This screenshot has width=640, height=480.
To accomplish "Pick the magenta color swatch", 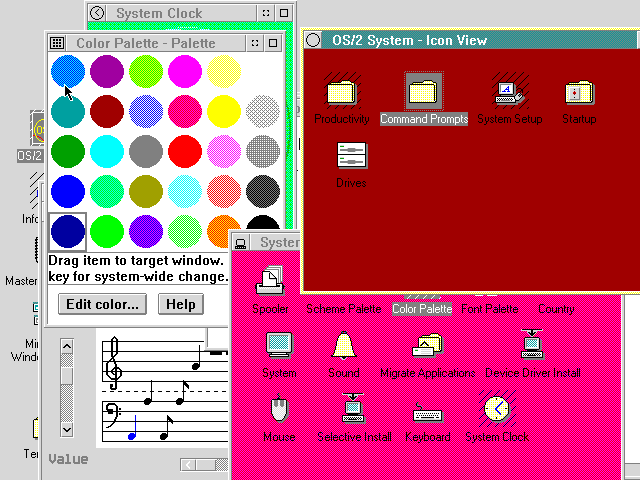I will (x=185, y=71).
